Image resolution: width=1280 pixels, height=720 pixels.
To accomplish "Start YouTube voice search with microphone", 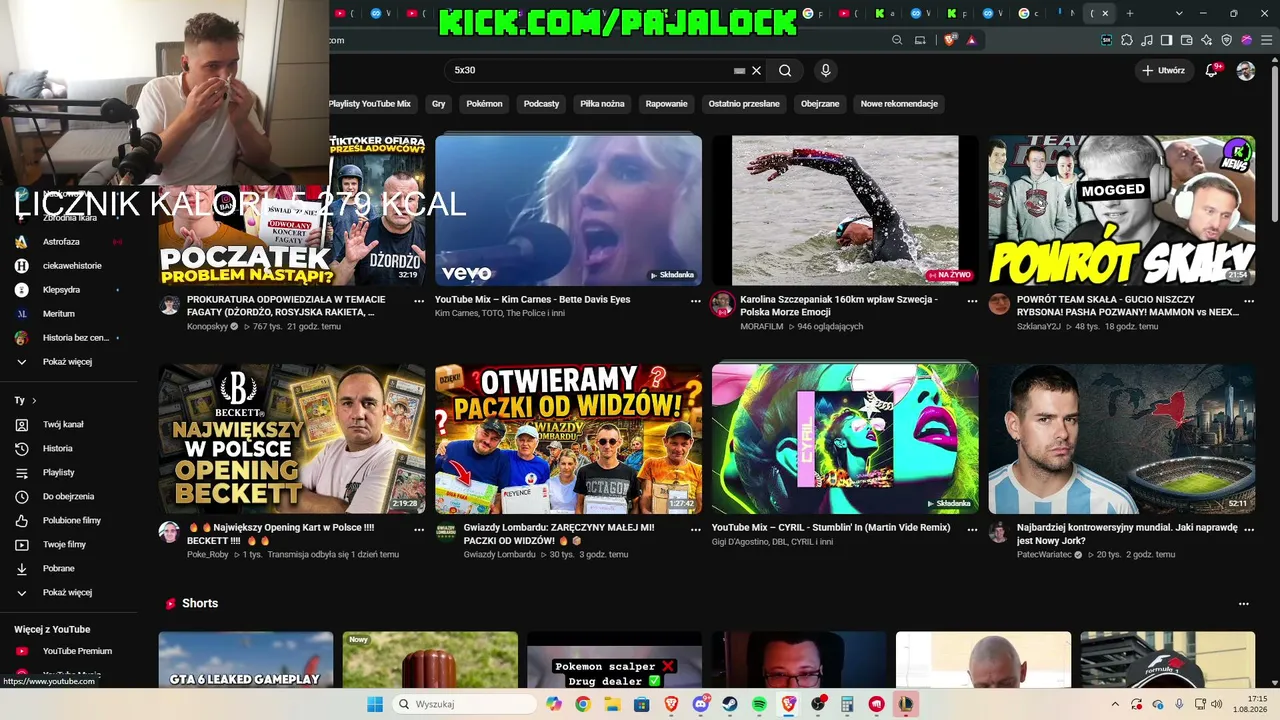I will click(825, 70).
